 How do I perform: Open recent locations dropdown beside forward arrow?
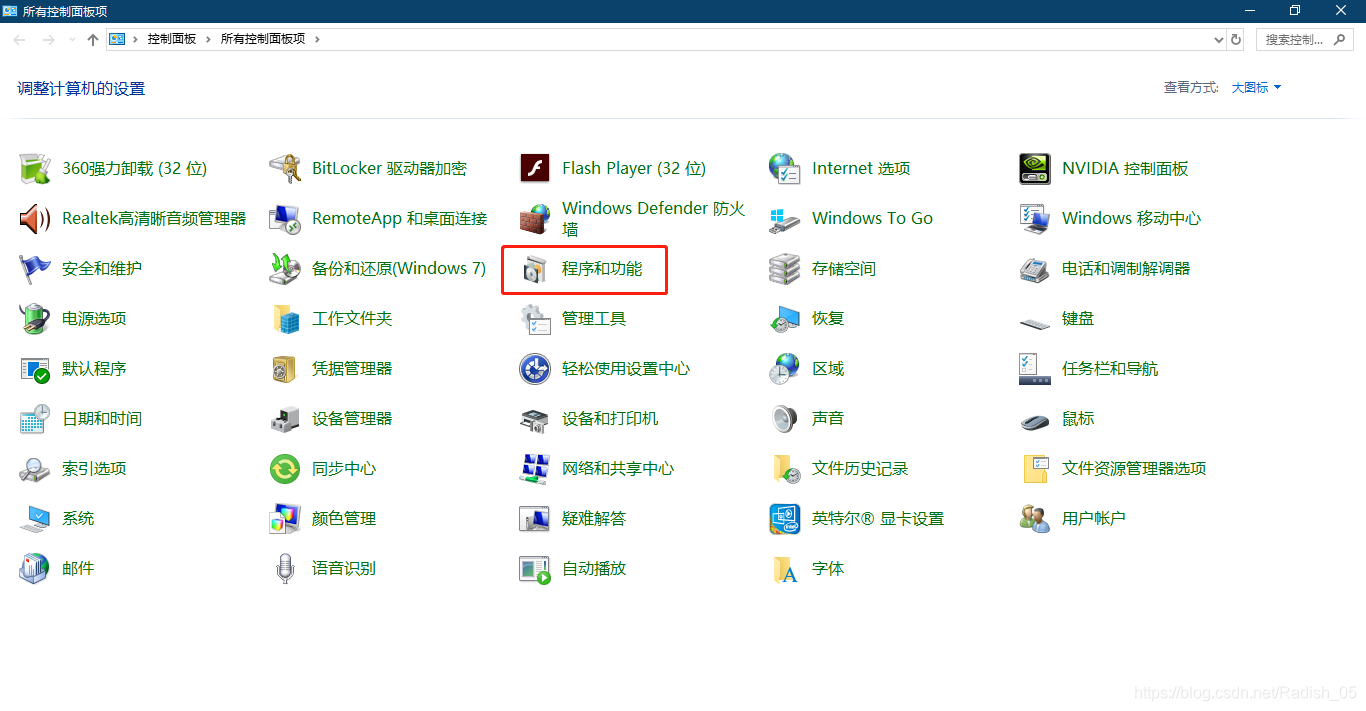coord(72,40)
